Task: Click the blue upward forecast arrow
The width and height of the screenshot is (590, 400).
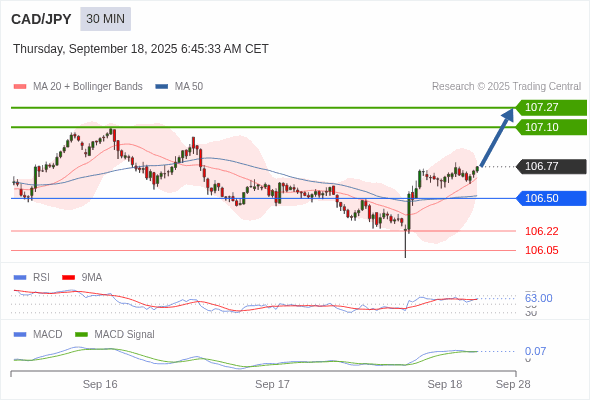Action: [497, 138]
